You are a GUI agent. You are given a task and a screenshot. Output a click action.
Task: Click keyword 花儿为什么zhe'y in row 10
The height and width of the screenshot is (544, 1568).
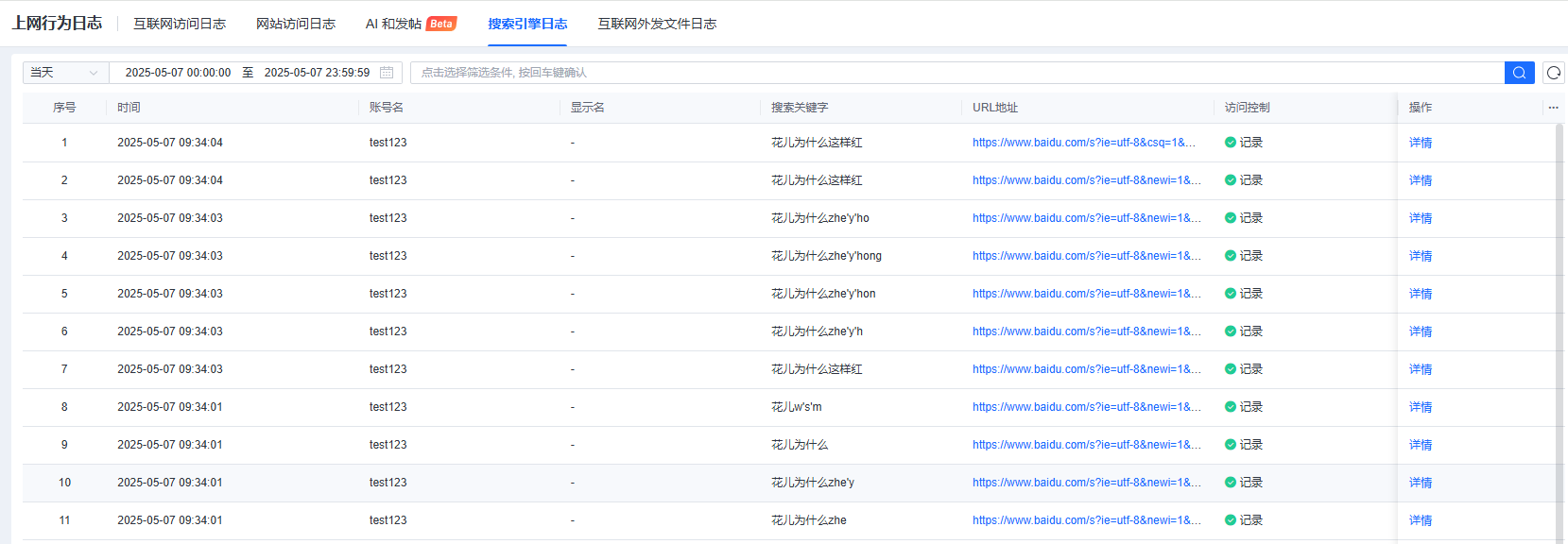click(x=813, y=483)
